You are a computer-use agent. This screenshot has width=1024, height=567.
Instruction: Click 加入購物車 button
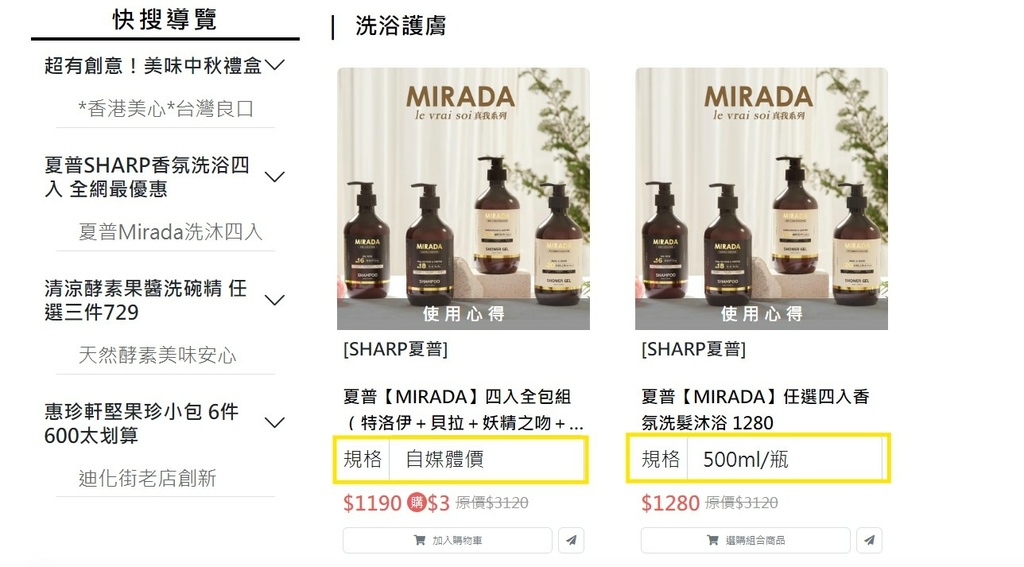(x=447, y=540)
